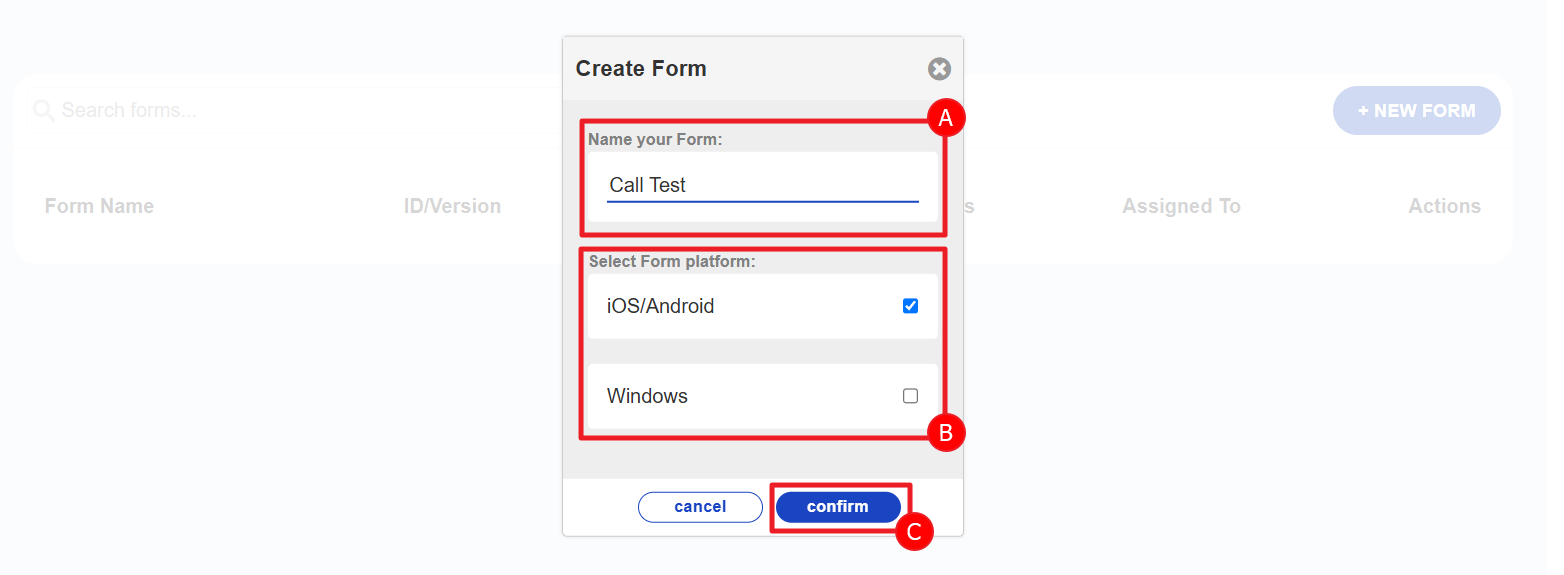The height and width of the screenshot is (575, 1564).
Task: Click the search magnifier icon
Action: [x=43, y=110]
